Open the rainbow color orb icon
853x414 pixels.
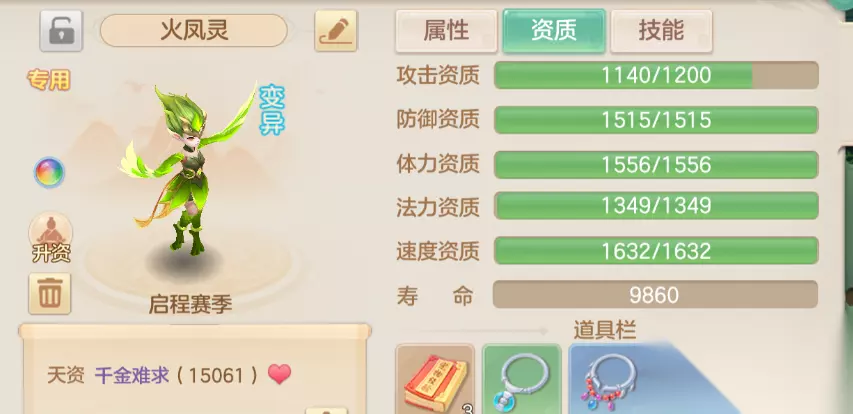tap(50, 172)
